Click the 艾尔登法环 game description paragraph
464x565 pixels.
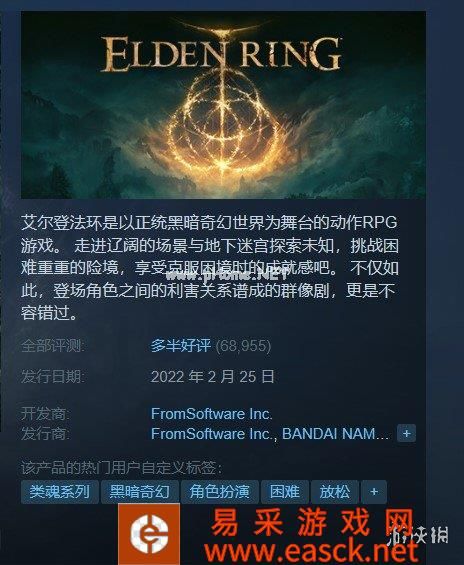point(210,267)
